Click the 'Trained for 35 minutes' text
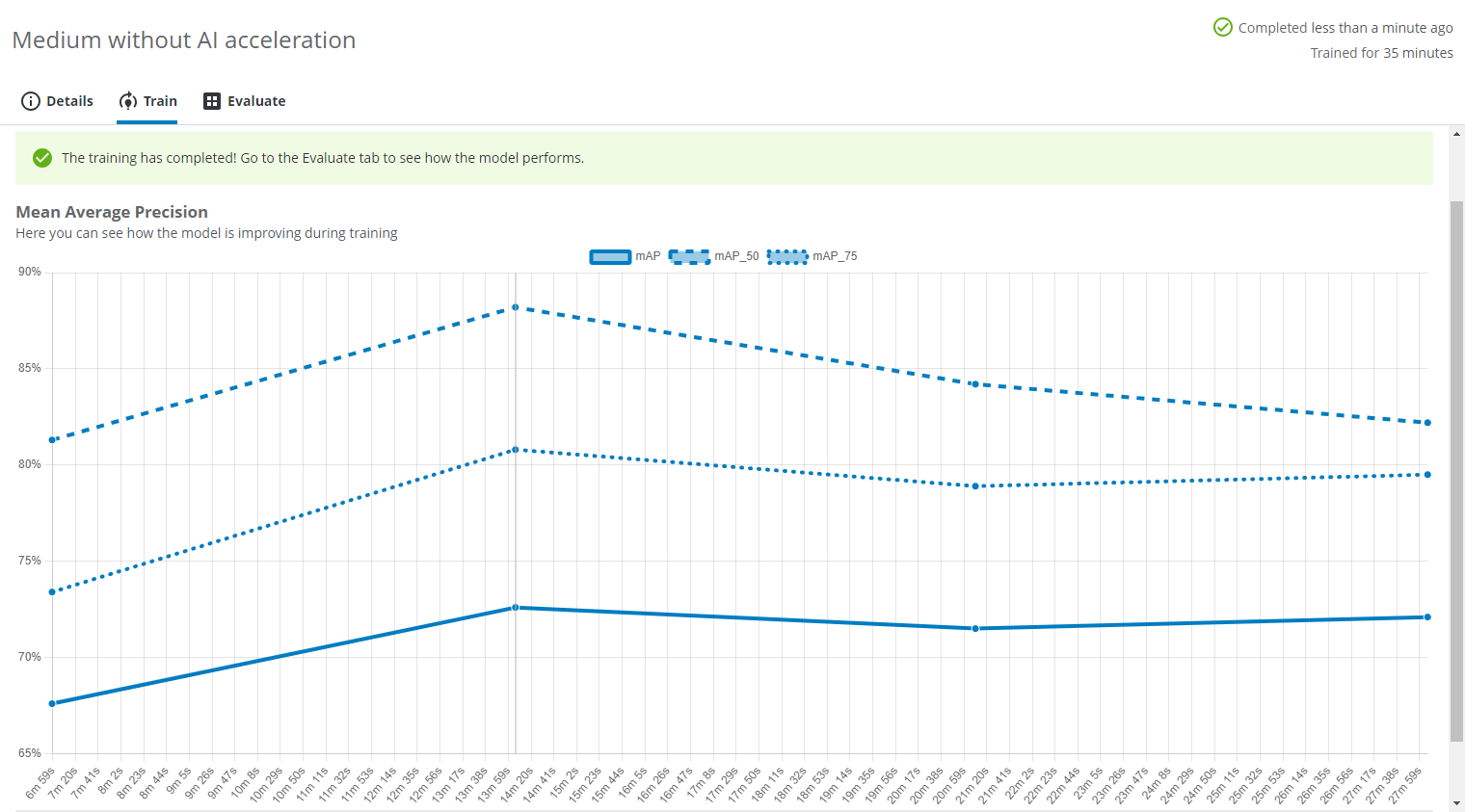 pos(1381,53)
